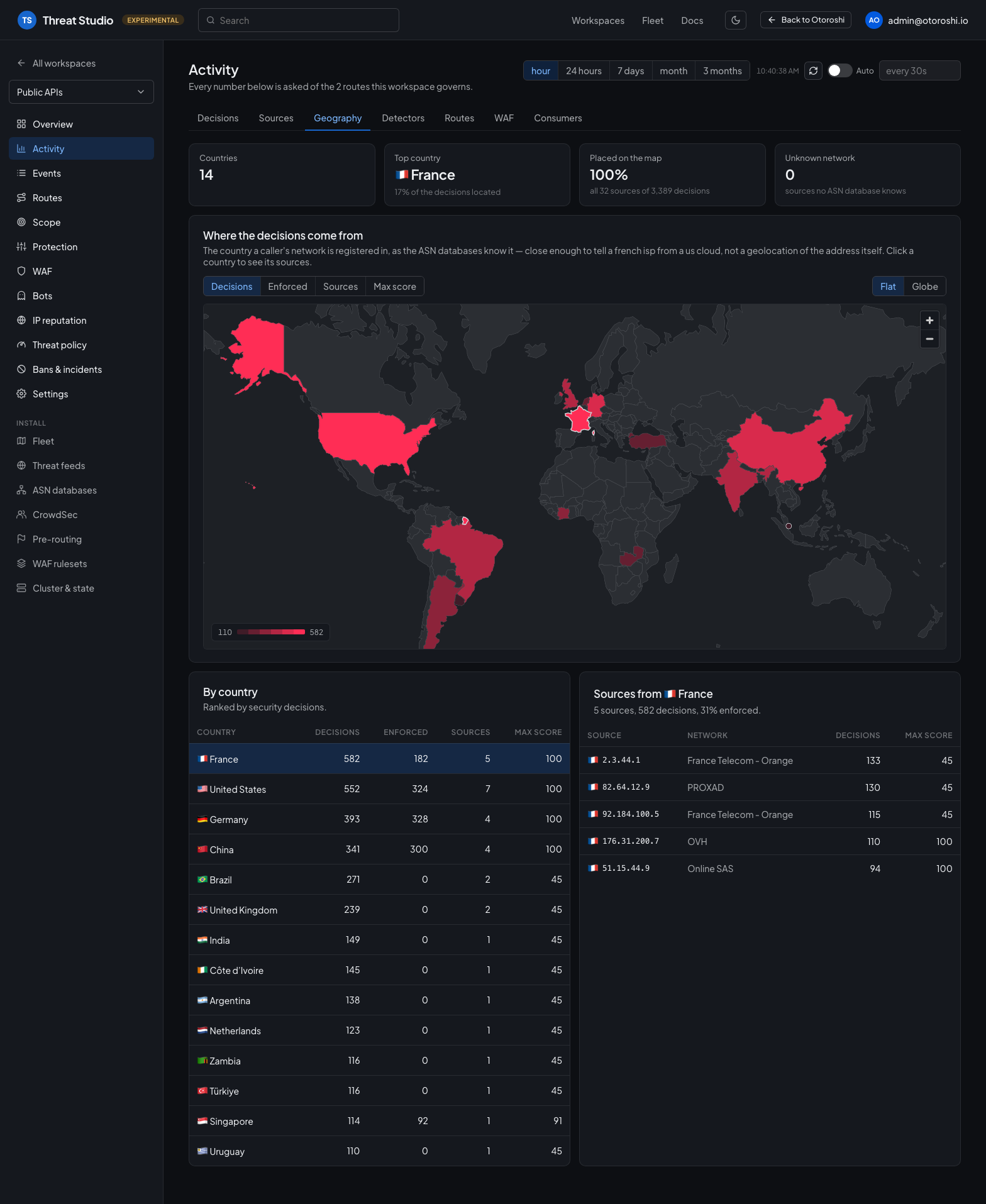Screen dimensions: 986x1204
Task: Open the admin@otoroshi.io account menu
Action: coord(917,20)
